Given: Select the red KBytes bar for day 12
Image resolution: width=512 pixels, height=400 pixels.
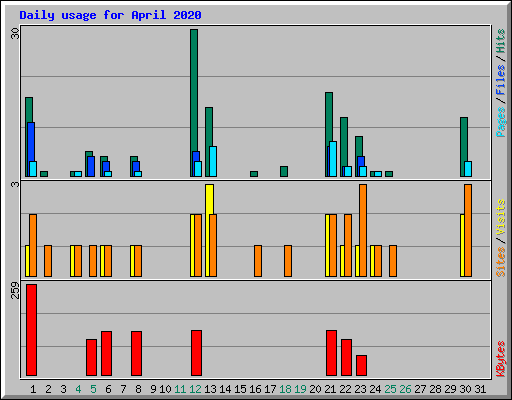Looking at the screenshot, I should (x=196, y=353).
